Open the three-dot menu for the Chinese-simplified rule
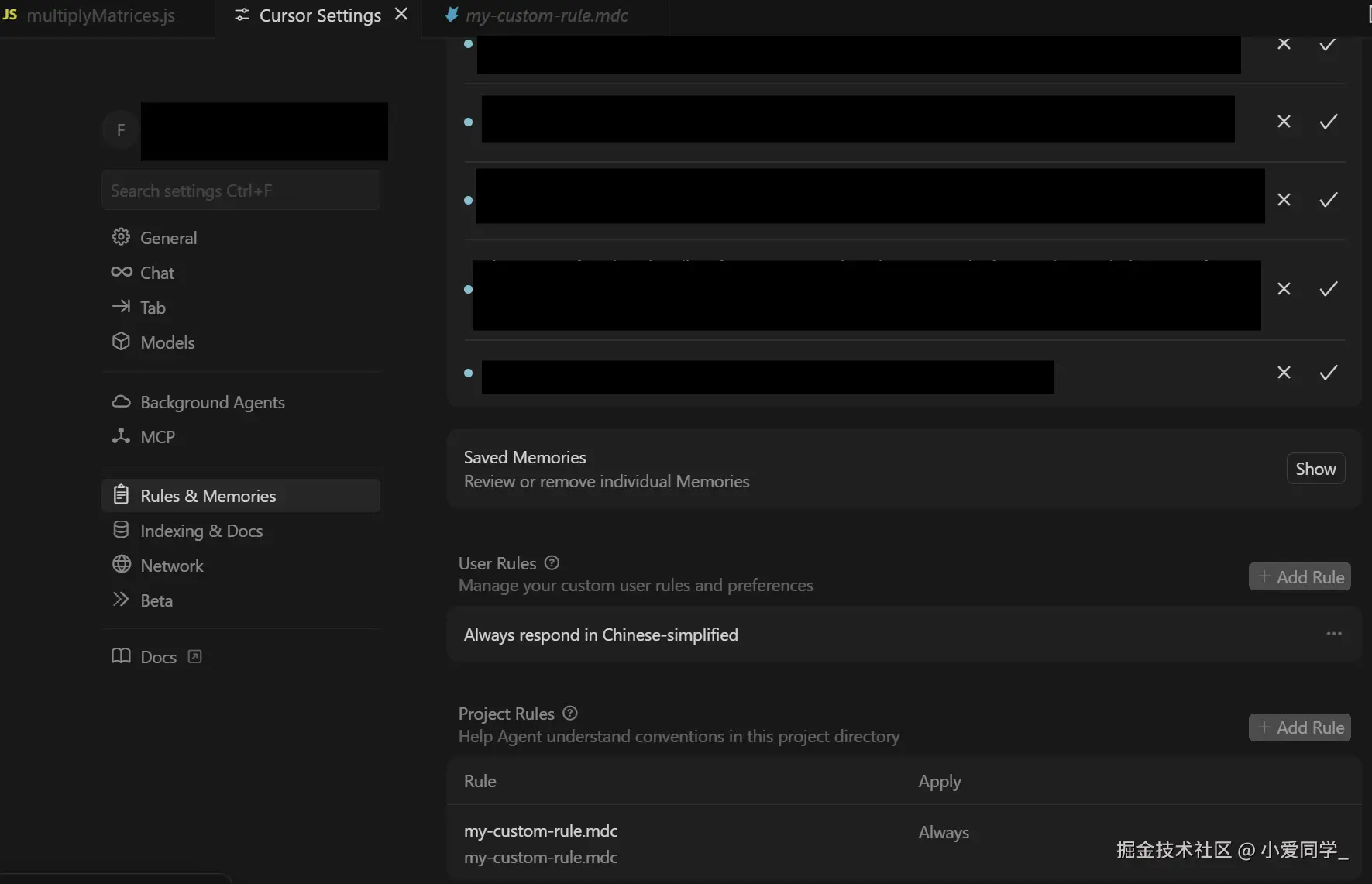 point(1333,634)
